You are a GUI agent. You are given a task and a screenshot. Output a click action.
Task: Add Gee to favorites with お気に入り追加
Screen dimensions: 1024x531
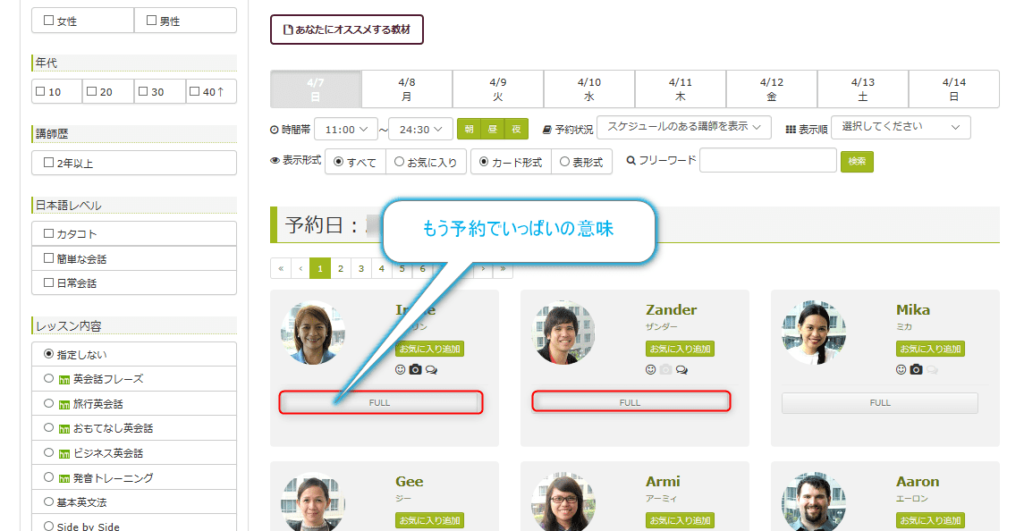430,521
